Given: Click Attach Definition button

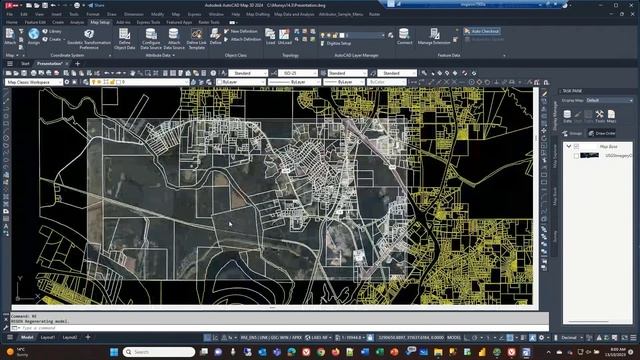Looking at the screenshot, I should 242,40.
